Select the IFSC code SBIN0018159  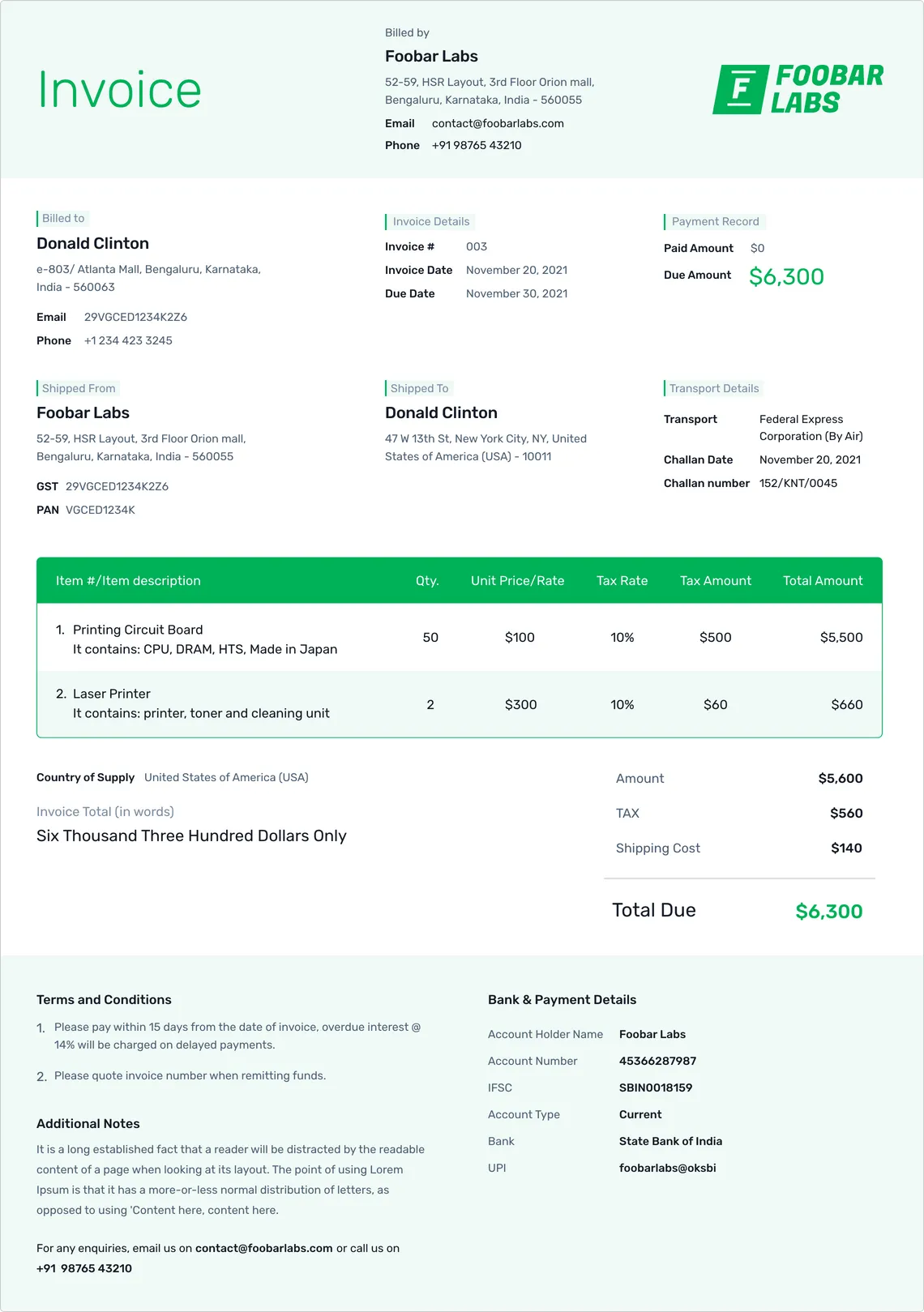click(655, 1088)
